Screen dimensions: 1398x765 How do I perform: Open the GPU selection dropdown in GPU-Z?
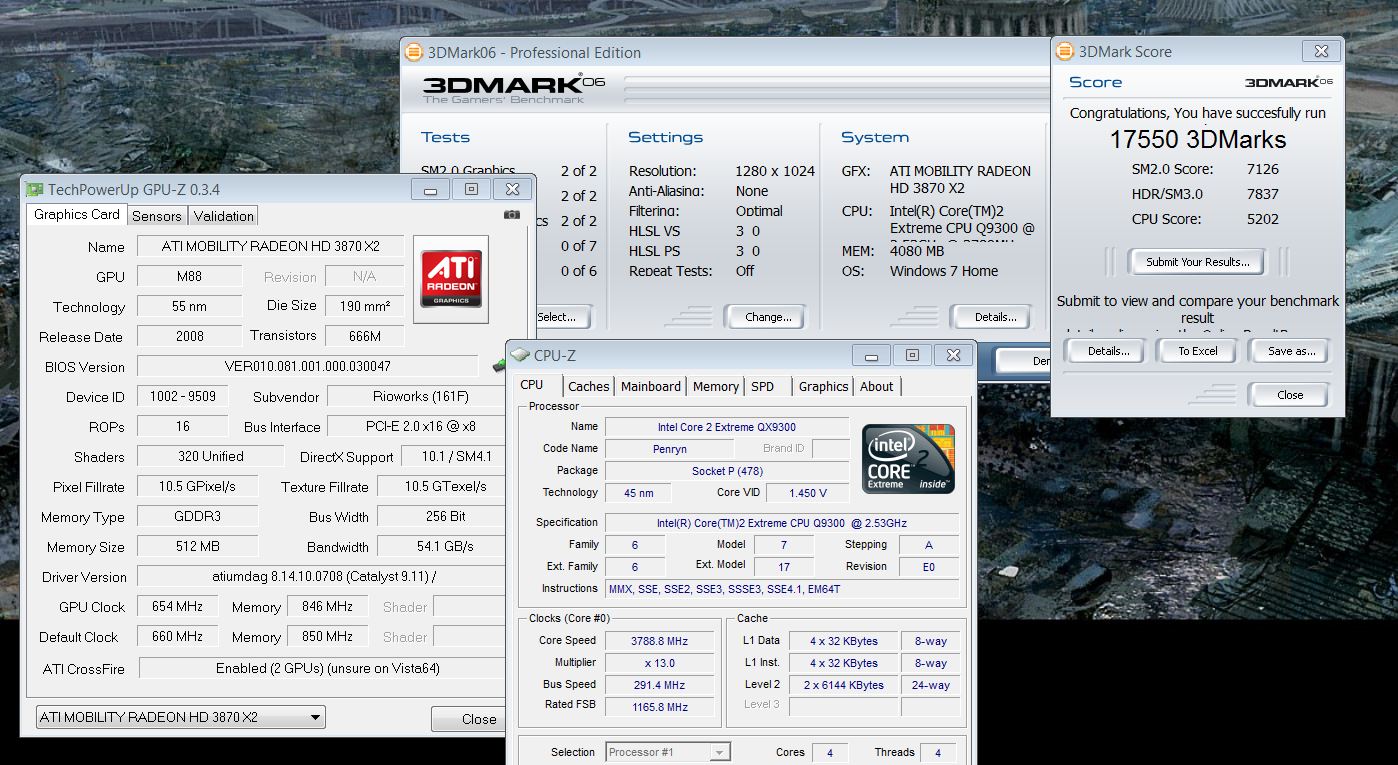[181, 717]
